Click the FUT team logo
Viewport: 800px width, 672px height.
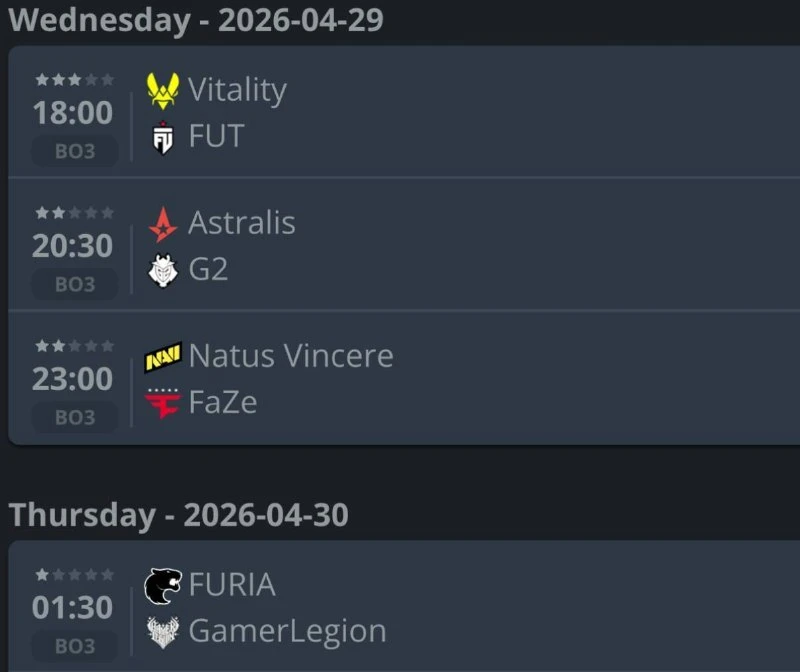coord(163,137)
